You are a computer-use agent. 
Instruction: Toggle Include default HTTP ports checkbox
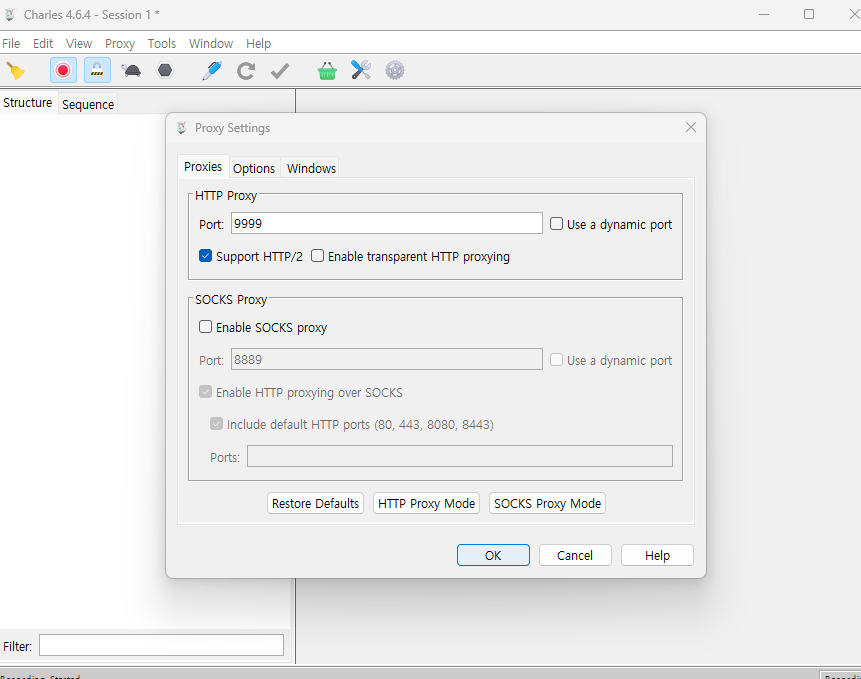pyautogui.click(x=216, y=424)
